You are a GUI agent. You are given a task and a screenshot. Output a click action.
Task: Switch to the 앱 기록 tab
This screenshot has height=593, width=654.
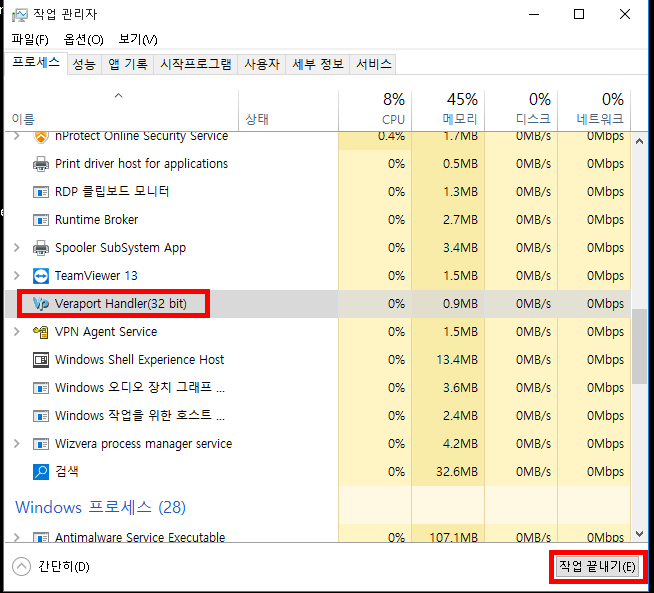[x=128, y=64]
